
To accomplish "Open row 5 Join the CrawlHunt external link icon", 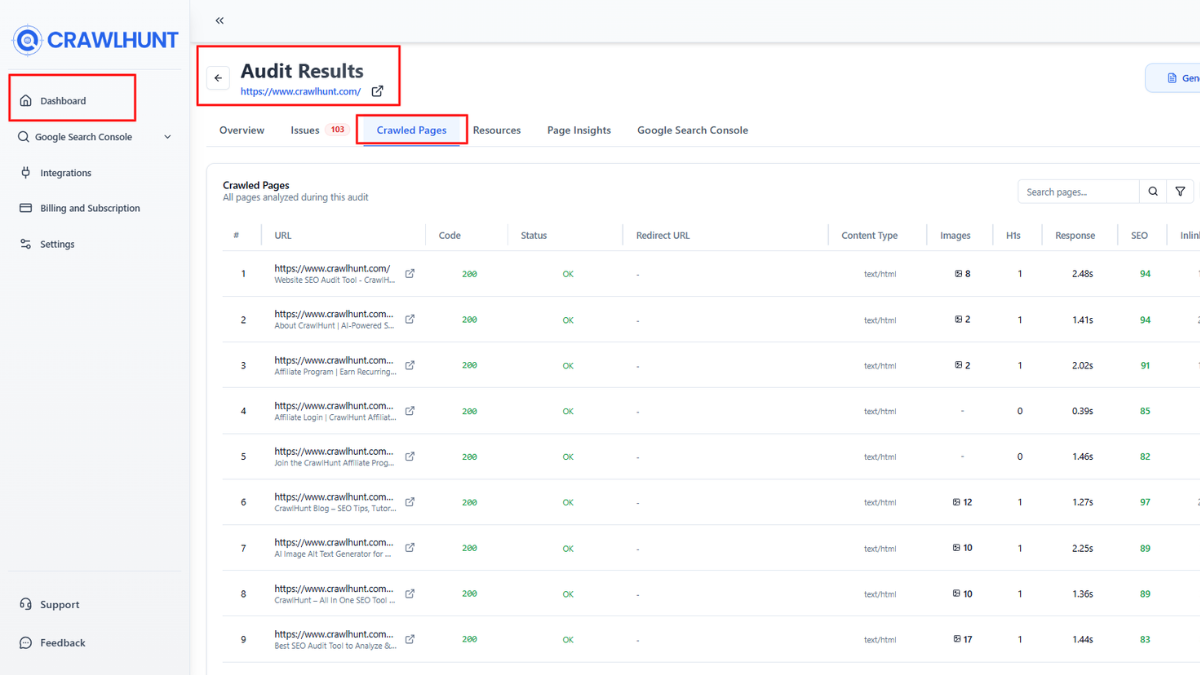I will tap(410, 456).
